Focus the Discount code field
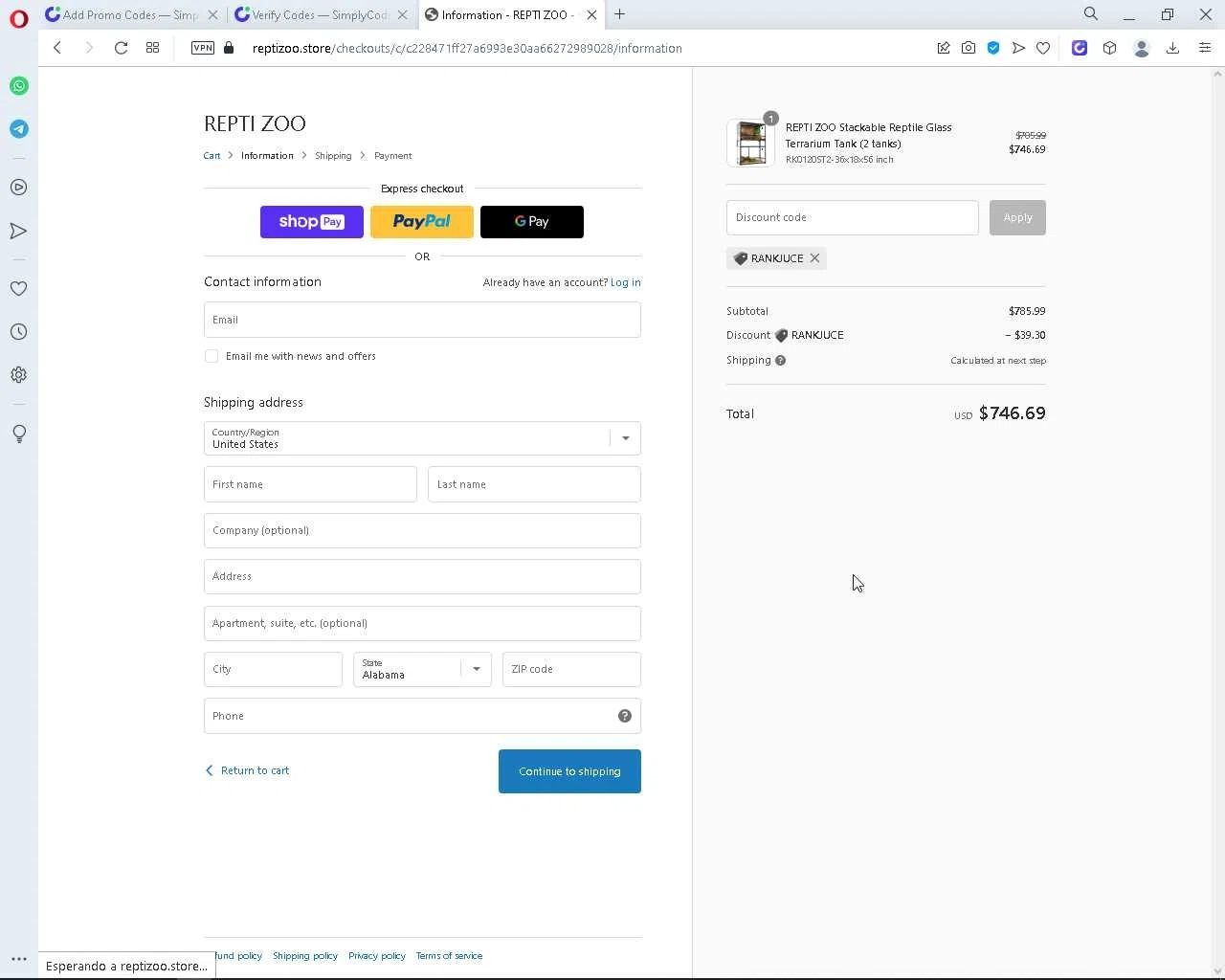Screen dimensions: 1225x980 (x=853, y=217)
